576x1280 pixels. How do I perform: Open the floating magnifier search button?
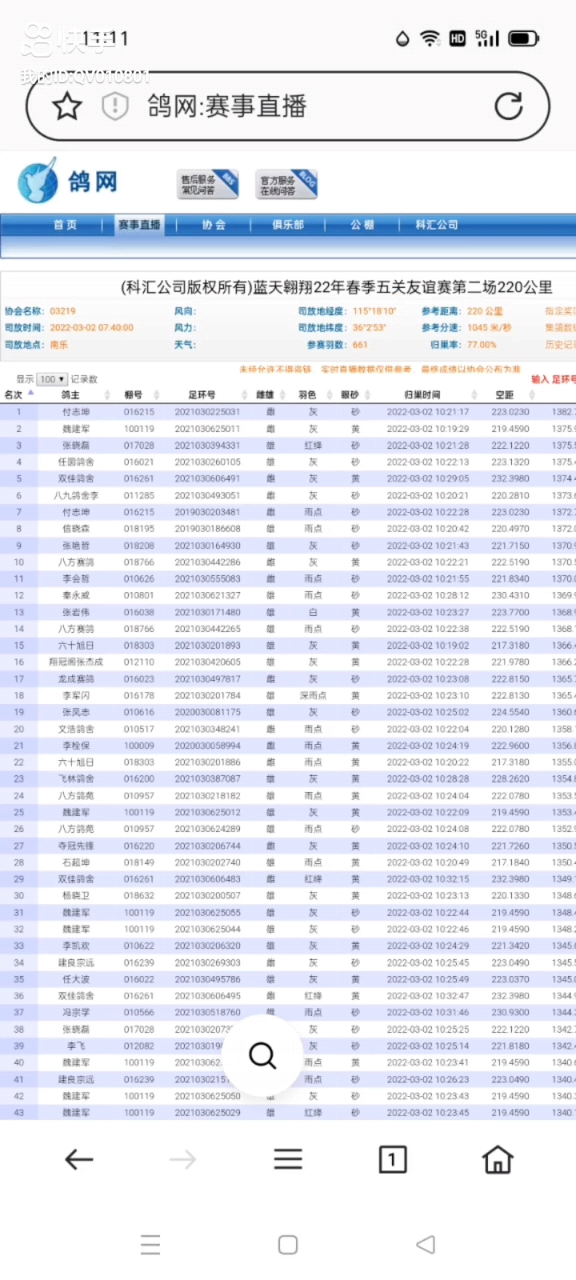[262, 1056]
